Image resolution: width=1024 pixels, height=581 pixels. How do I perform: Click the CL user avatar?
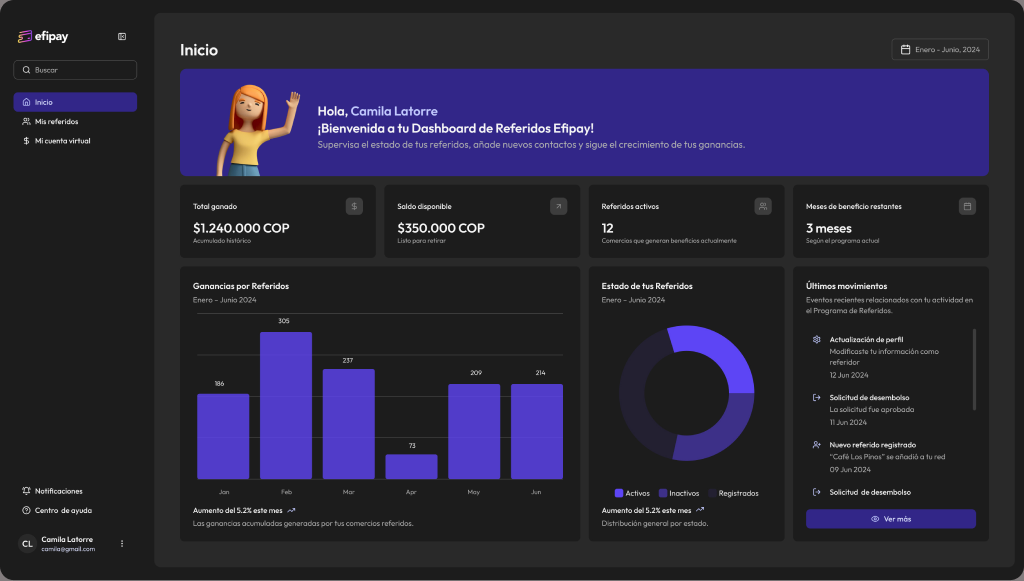(27, 544)
